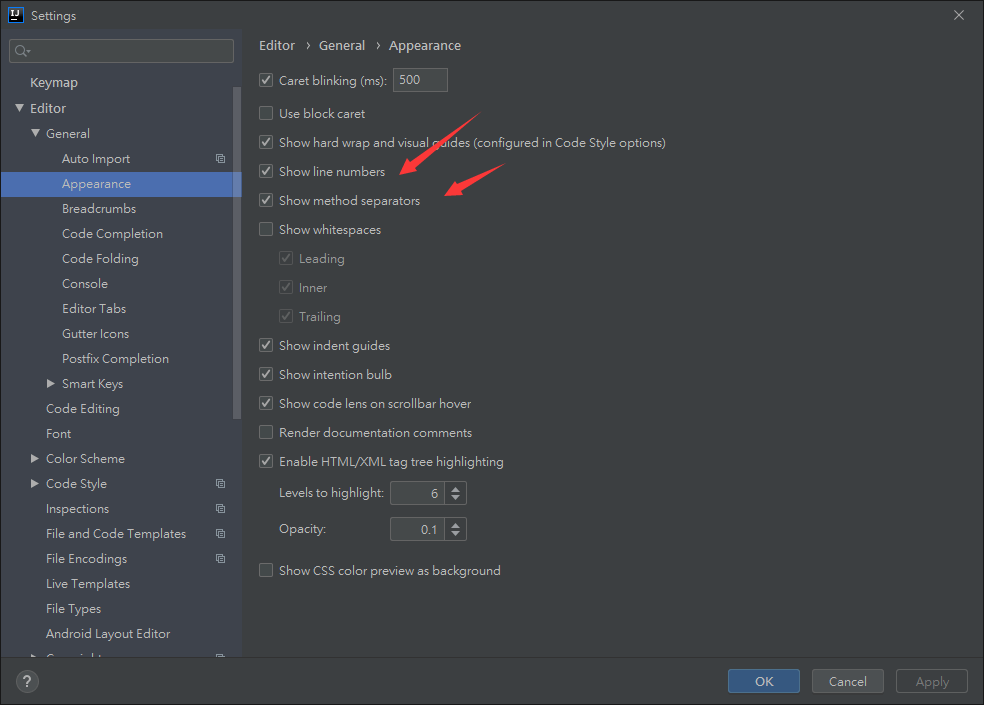Click the IntelliJ logo in title bar
The height and width of the screenshot is (705, 984).
point(16,15)
